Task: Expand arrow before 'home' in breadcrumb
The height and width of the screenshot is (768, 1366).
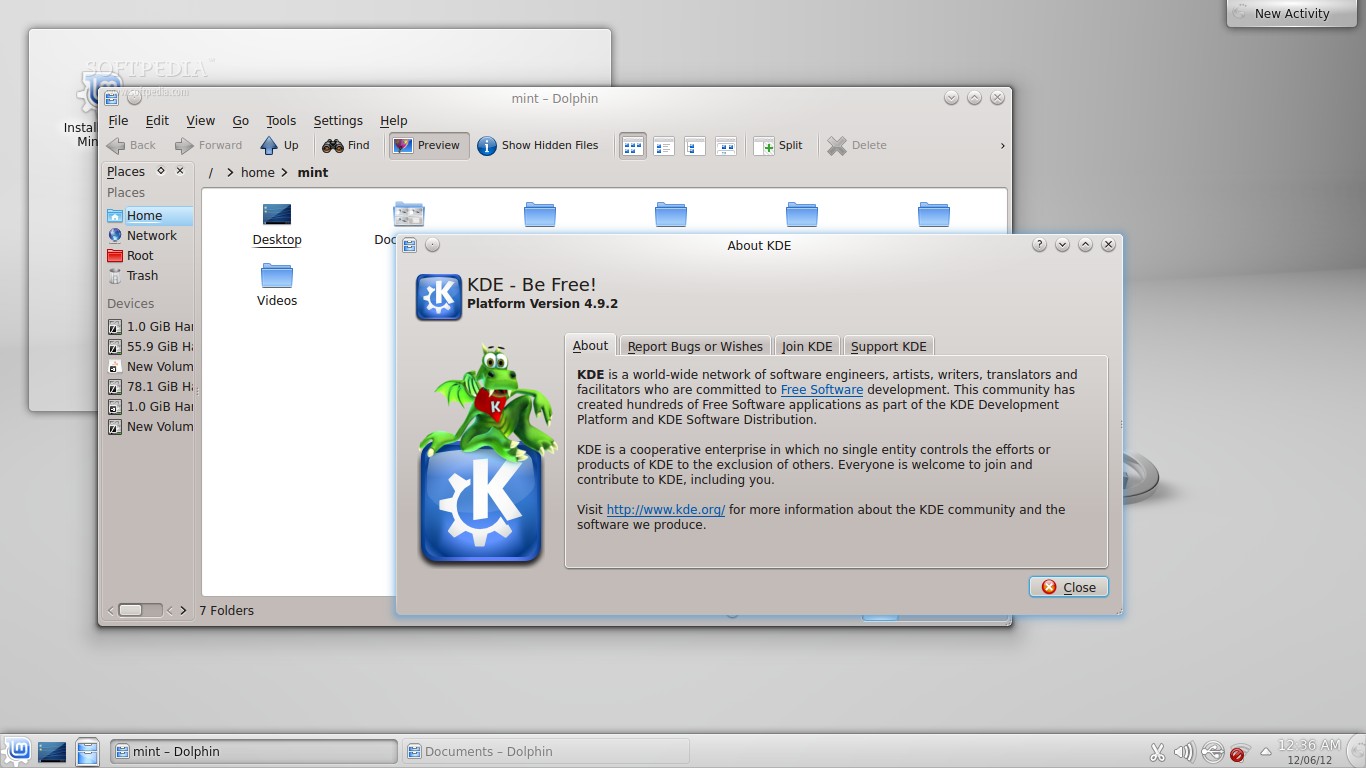Action: [230, 172]
